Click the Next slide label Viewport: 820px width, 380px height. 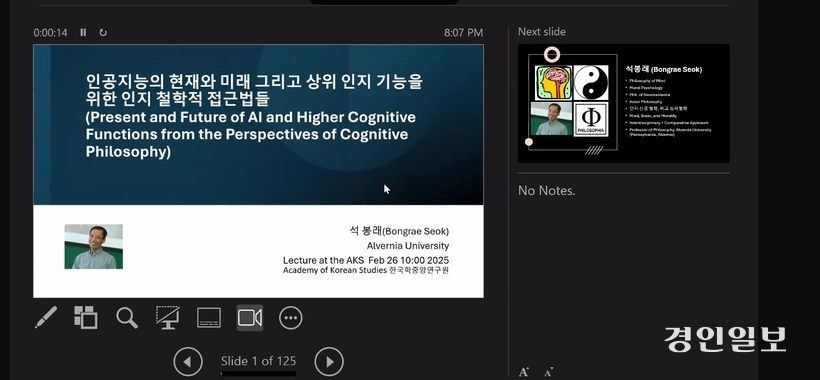pyautogui.click(x=542, y=32)
